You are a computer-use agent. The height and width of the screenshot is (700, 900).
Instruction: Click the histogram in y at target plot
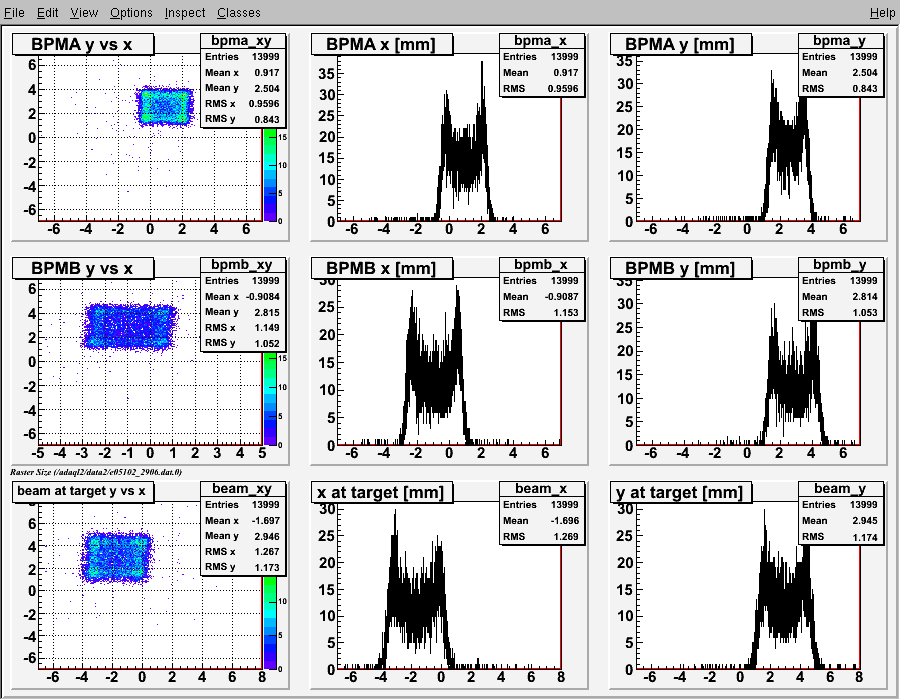(x=786, y=602)
